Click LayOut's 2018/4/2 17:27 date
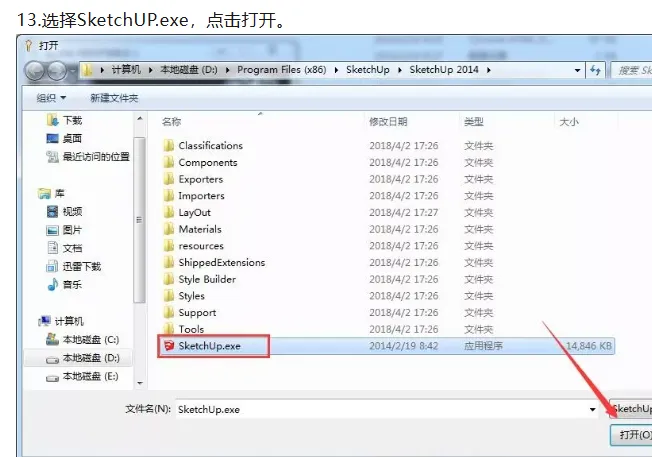Viewport: 652px width, 457px height. click(403, 212)
